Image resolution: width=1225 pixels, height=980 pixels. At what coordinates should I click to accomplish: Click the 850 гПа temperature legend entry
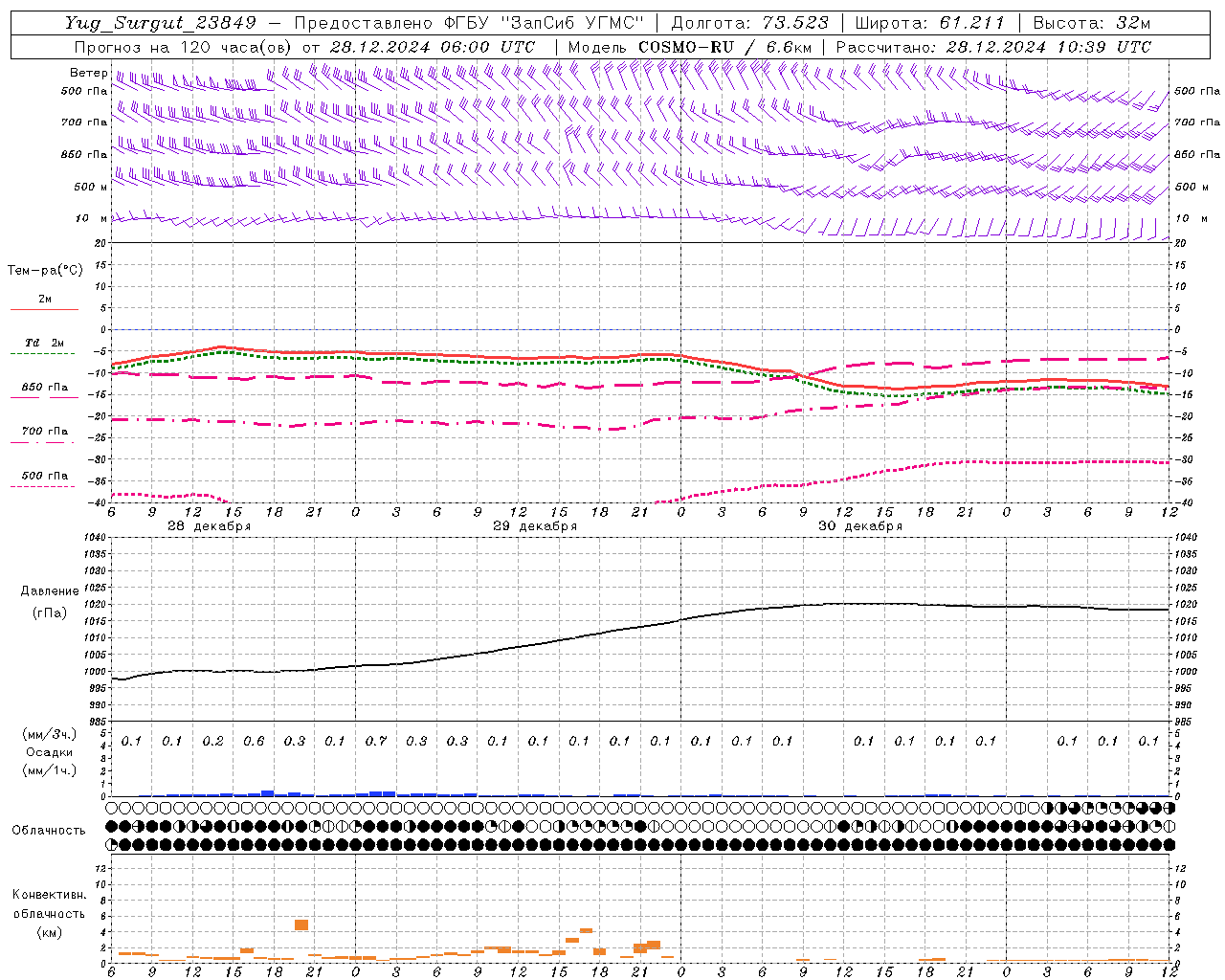[44, 388]
